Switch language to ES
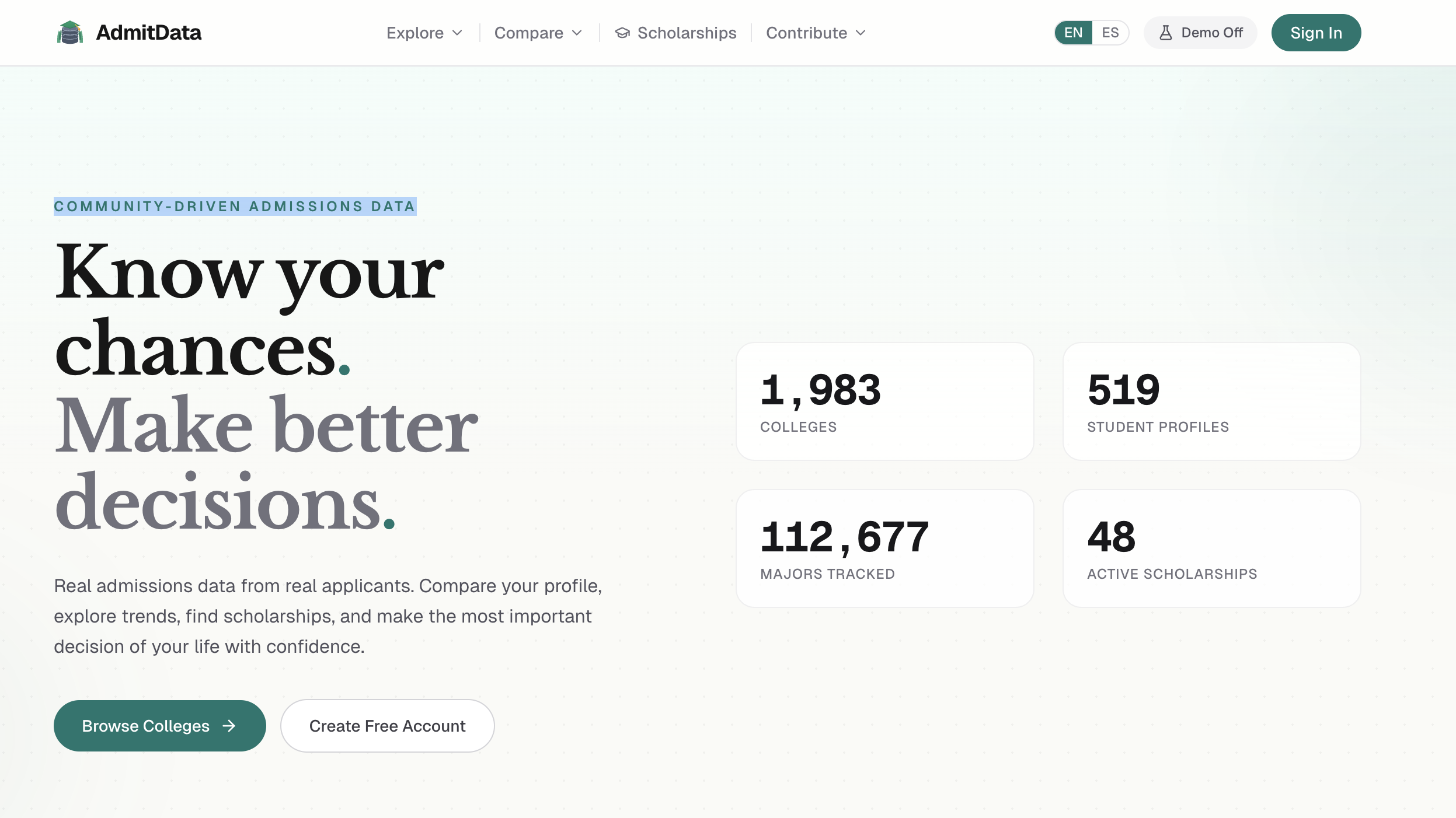This screenshot has height=818, width=1456. [1110, 33]
